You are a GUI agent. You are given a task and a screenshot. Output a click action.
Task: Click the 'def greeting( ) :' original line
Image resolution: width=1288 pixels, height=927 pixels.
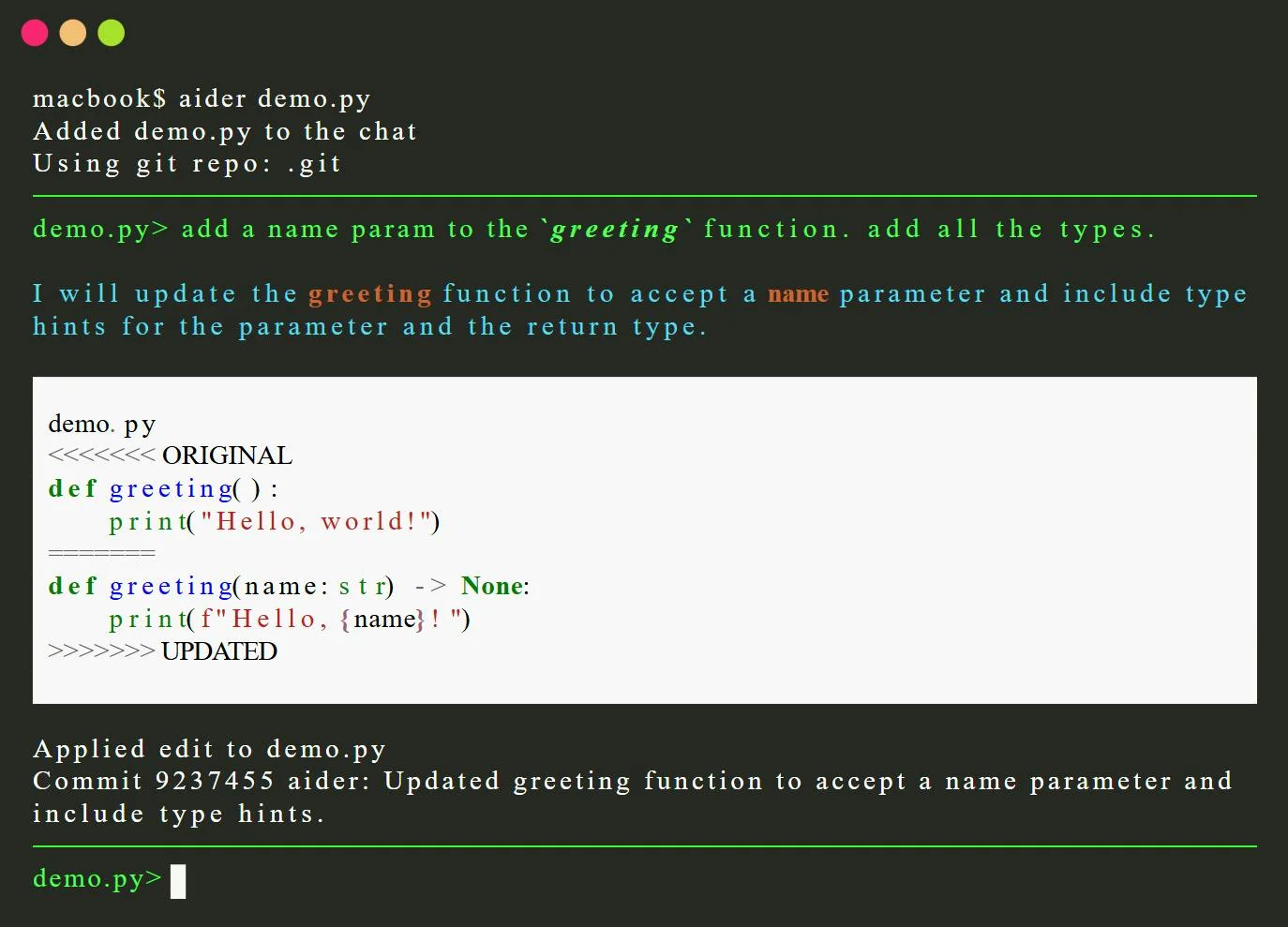tap(163, 489)
